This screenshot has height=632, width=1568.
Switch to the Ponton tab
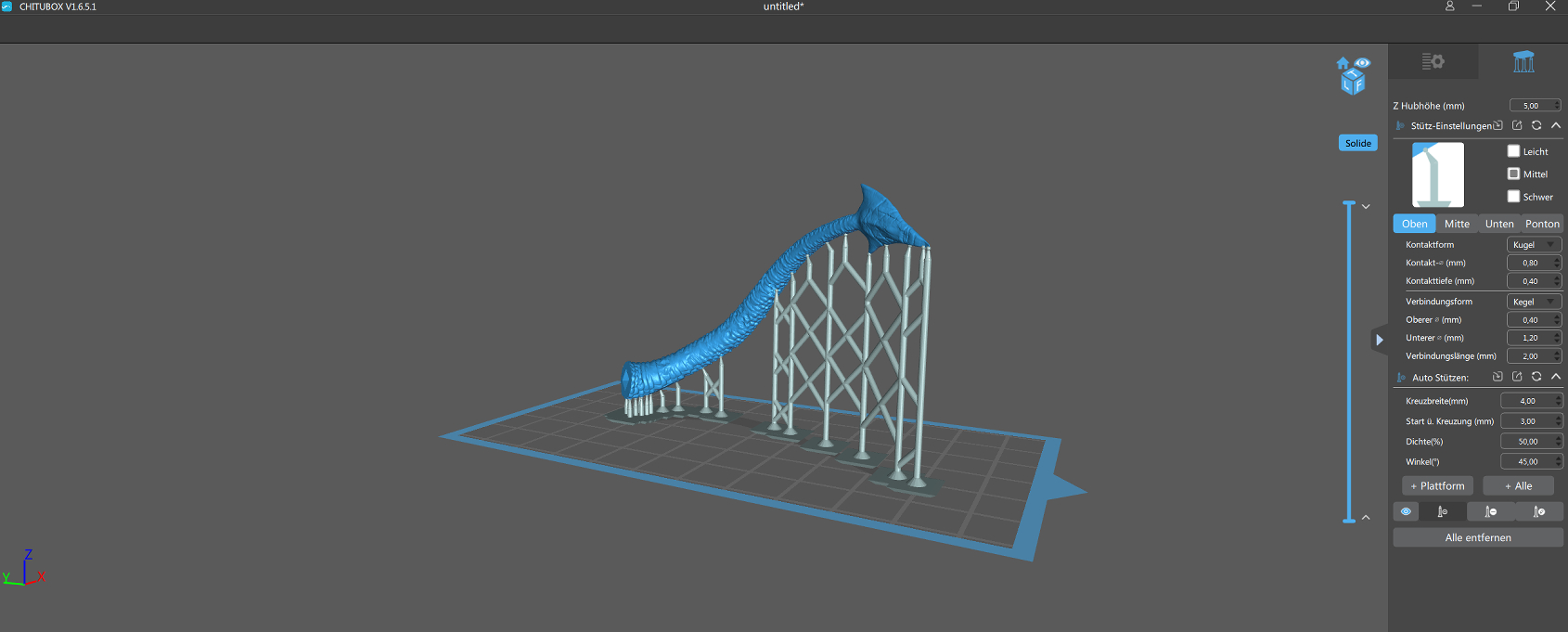click(1542, 224)
